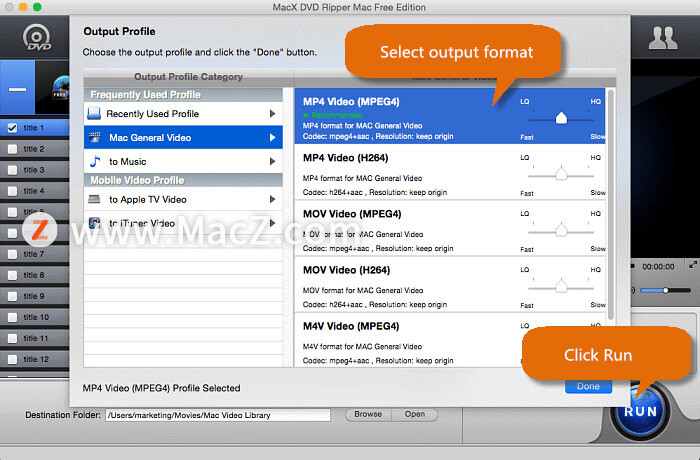Click the profile list scrollbar
700x460 pixels.
point(611,205)
